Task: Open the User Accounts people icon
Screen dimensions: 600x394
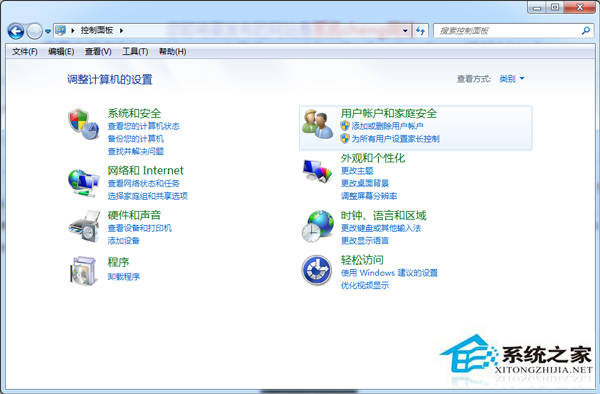Action: click(317, 124)
